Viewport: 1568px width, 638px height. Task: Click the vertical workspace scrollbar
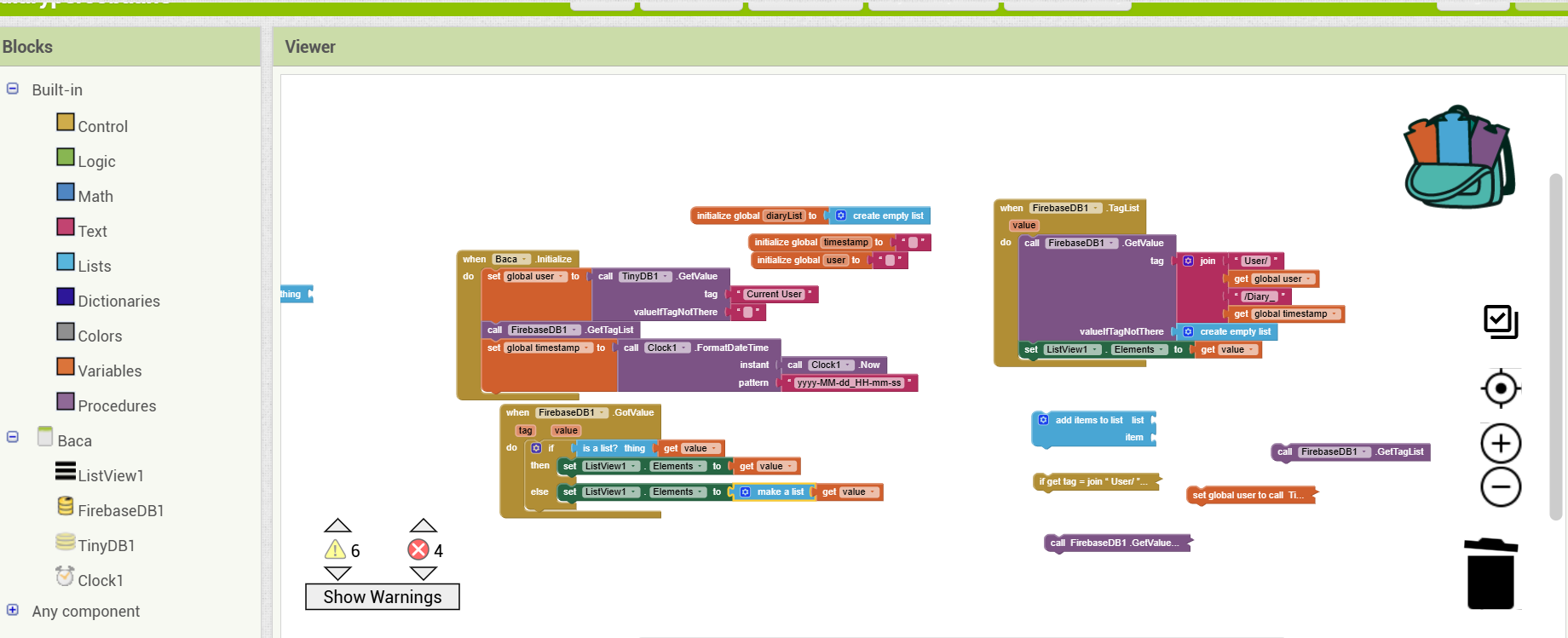tap(1555, 341)
